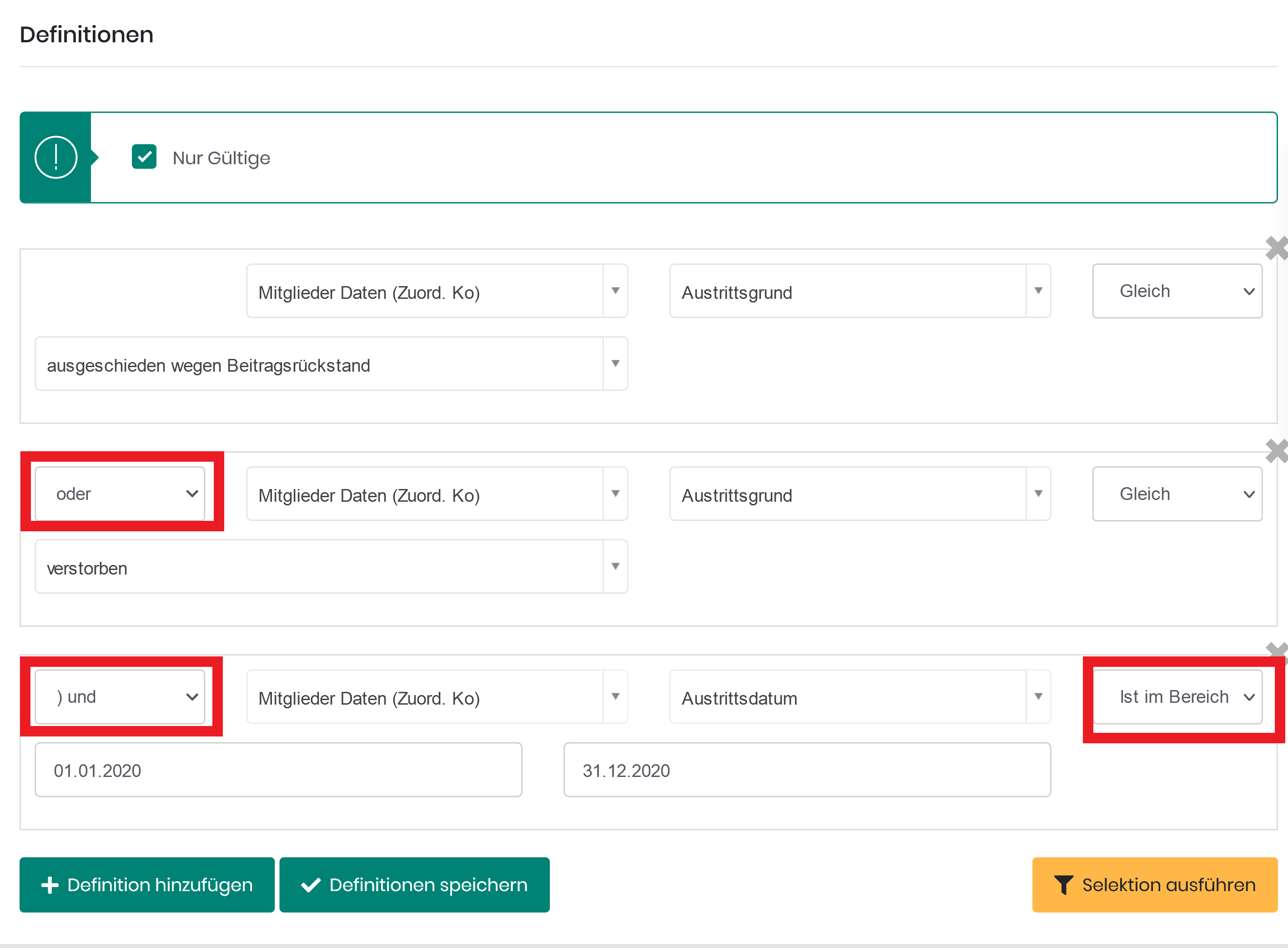Uncheck the Nur Gültige checkbox
1288x948 pixels.
[x=144, y=156]
